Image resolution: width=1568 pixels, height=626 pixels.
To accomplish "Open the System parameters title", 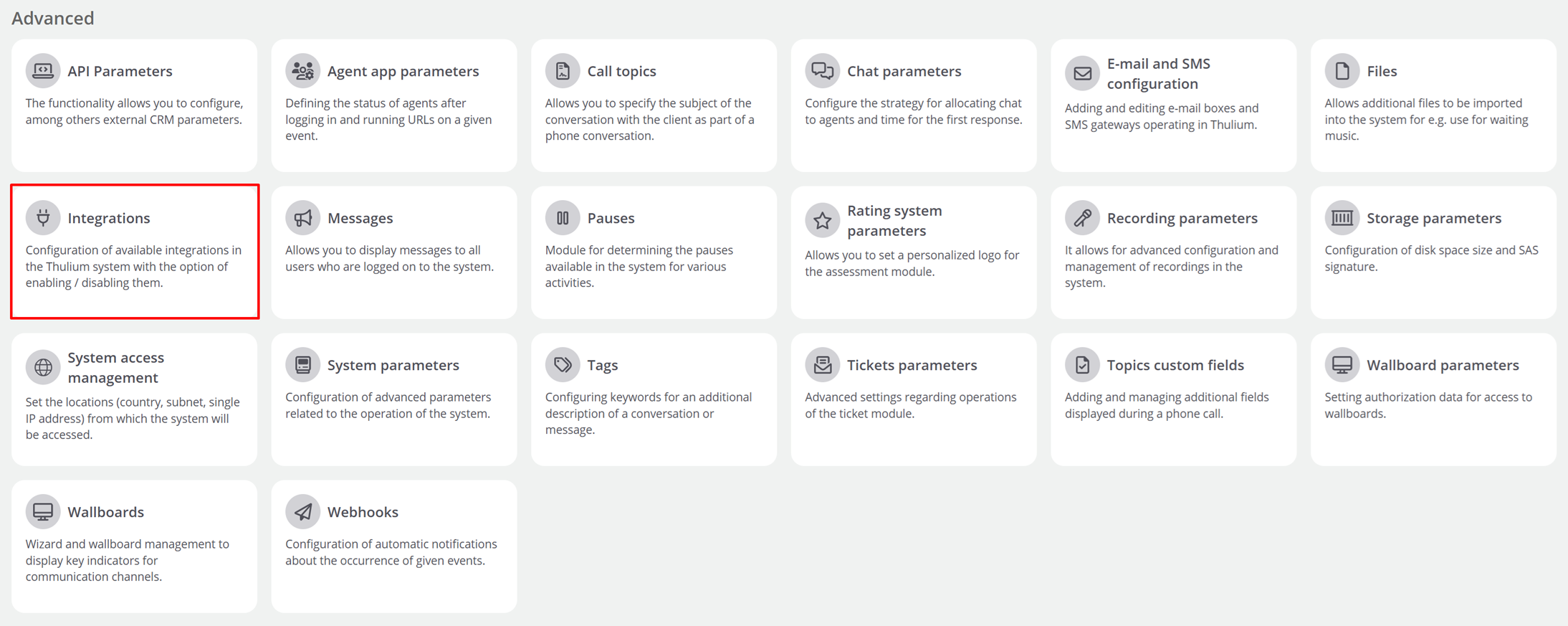I will (x=393, y=365).
